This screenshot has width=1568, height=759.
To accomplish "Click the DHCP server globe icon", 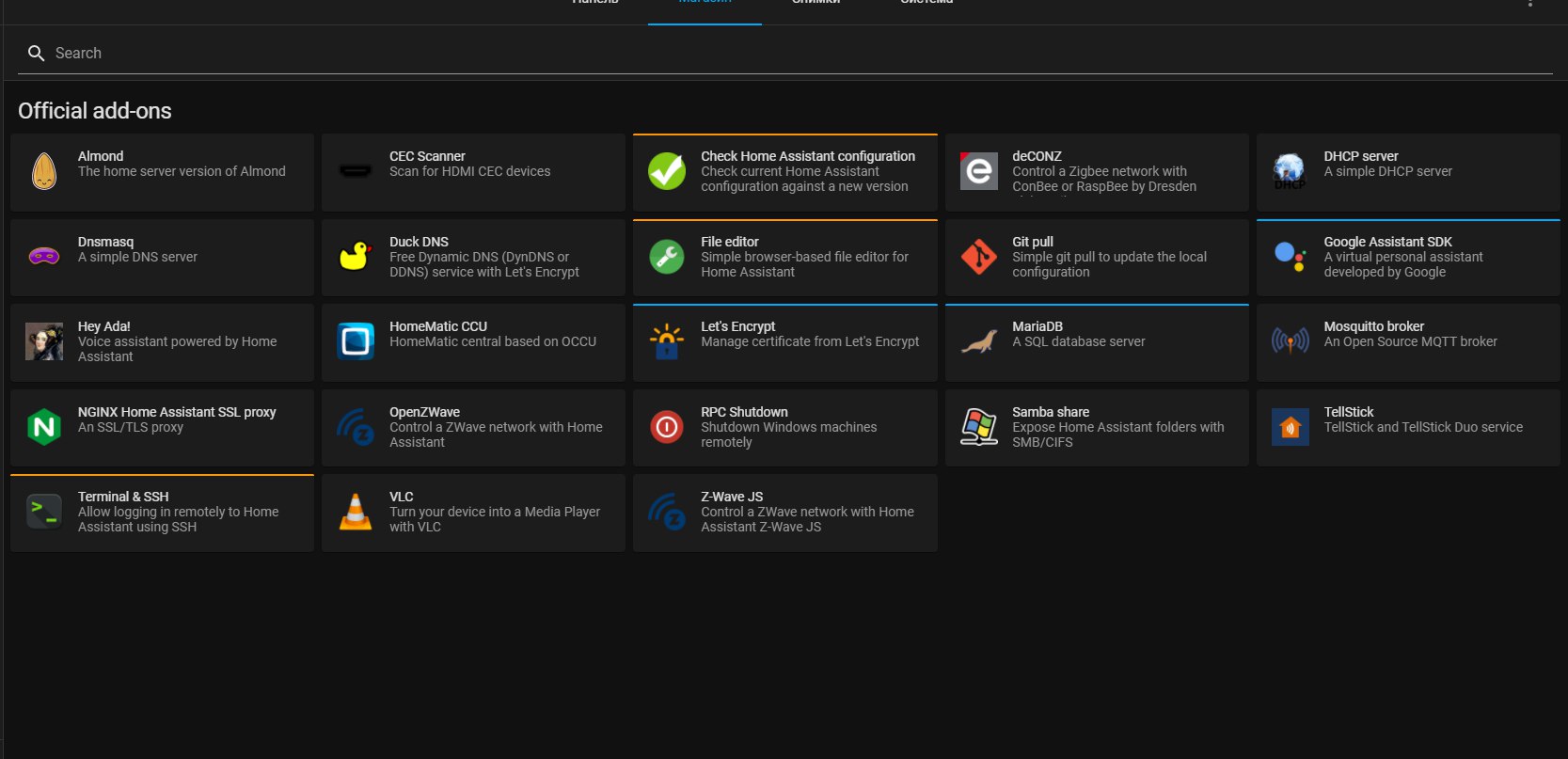I will [1290, 171].
